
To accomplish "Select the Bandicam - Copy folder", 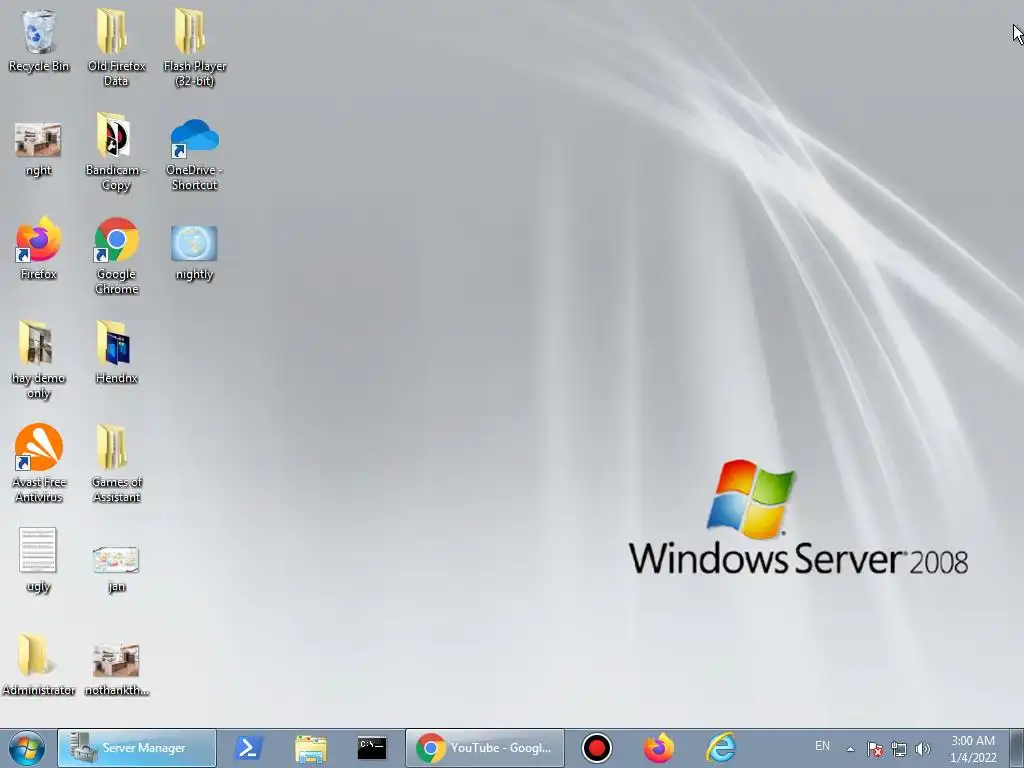I will point(116,152).
